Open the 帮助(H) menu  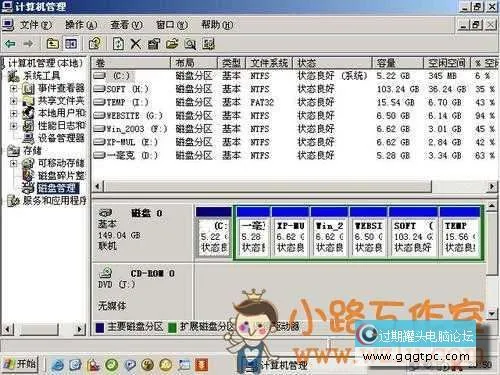(x=217, y=25)
